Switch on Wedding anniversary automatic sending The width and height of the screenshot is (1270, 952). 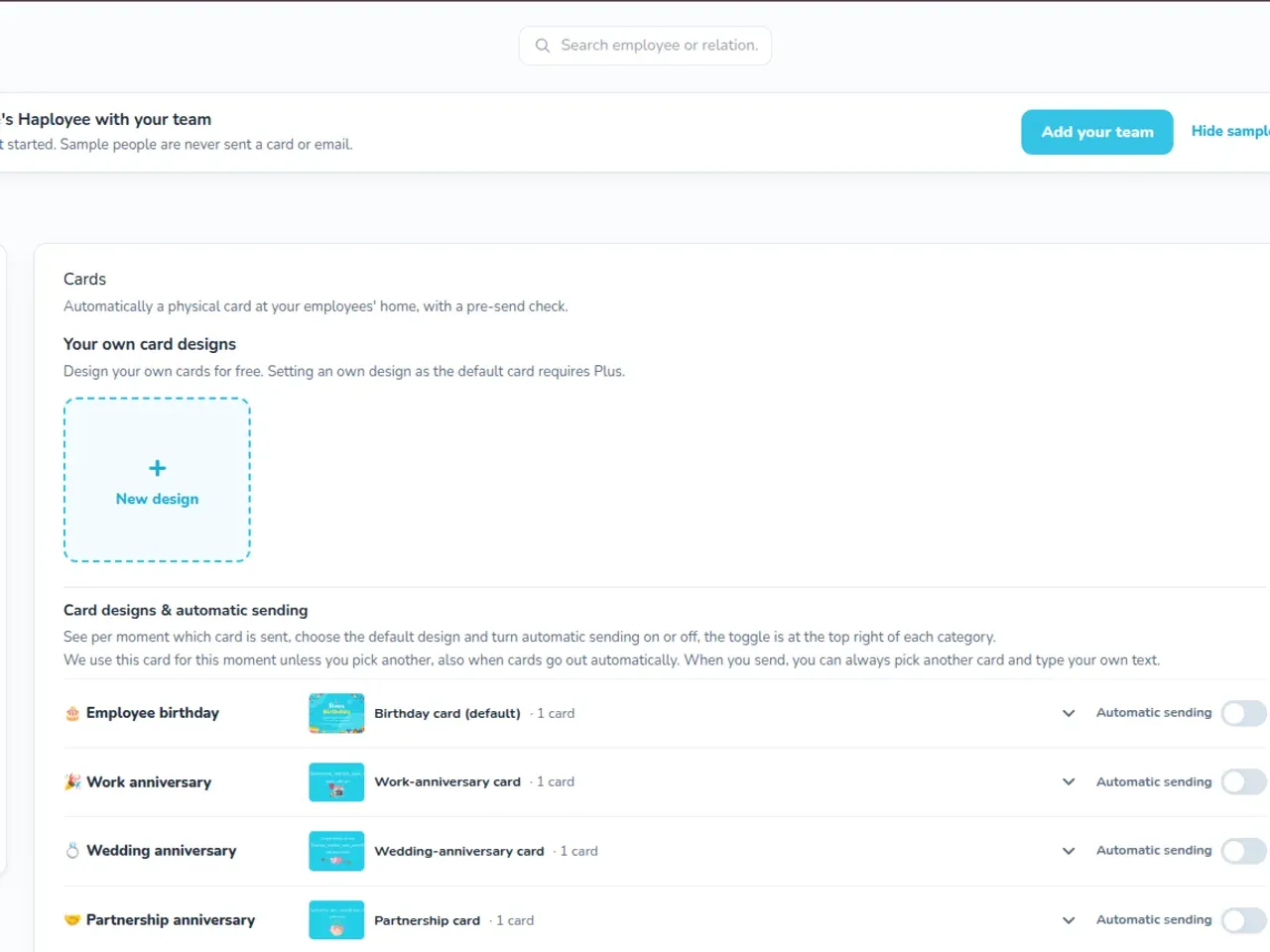coord(1244,851)
